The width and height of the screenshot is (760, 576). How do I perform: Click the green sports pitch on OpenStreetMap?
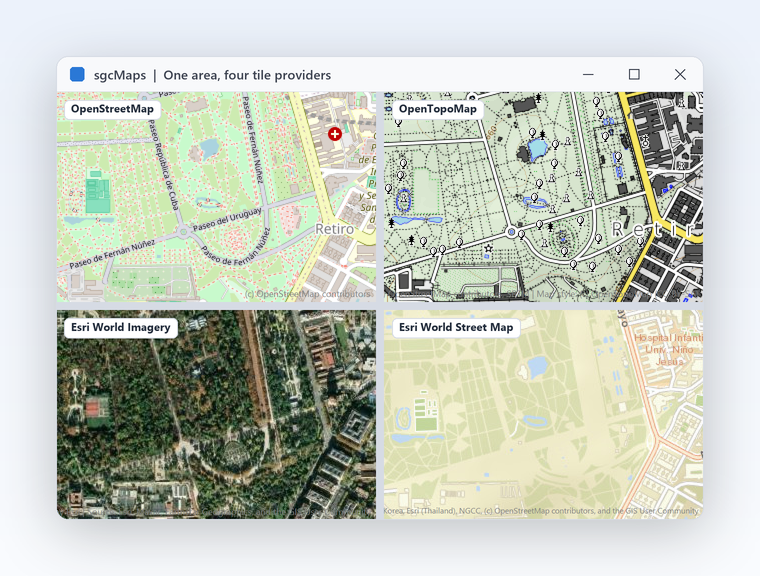coord(98,195)
